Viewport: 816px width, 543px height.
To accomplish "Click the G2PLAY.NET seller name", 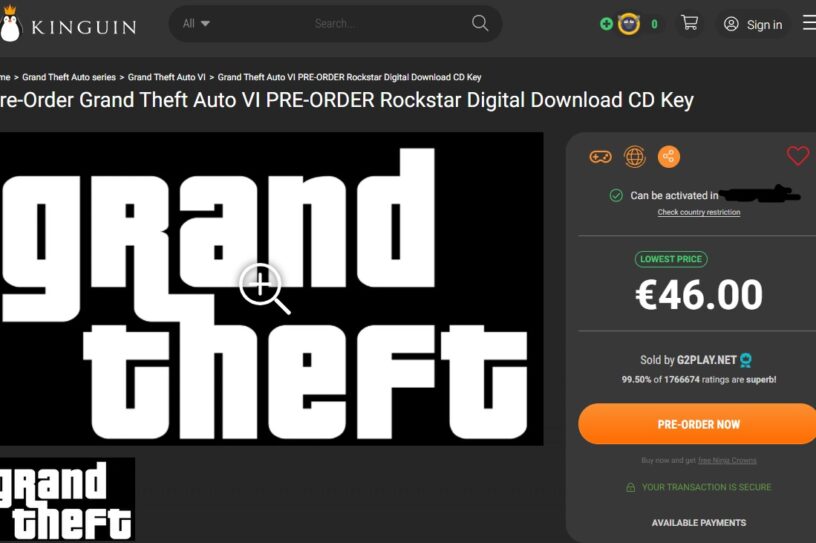I will [706, 360].
